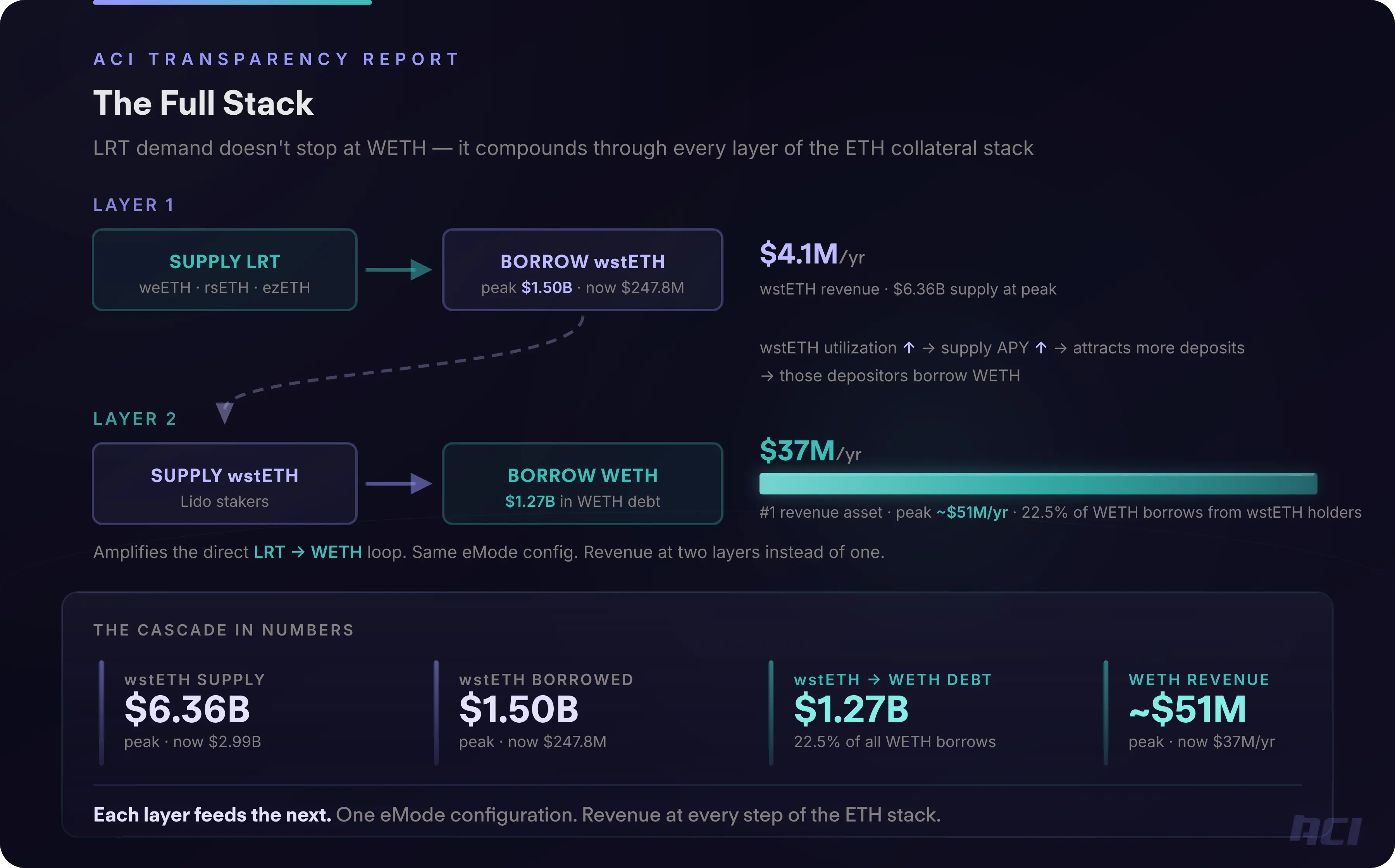
Task: Click the BORROW WETH box
Action: (x=582, y=483)
